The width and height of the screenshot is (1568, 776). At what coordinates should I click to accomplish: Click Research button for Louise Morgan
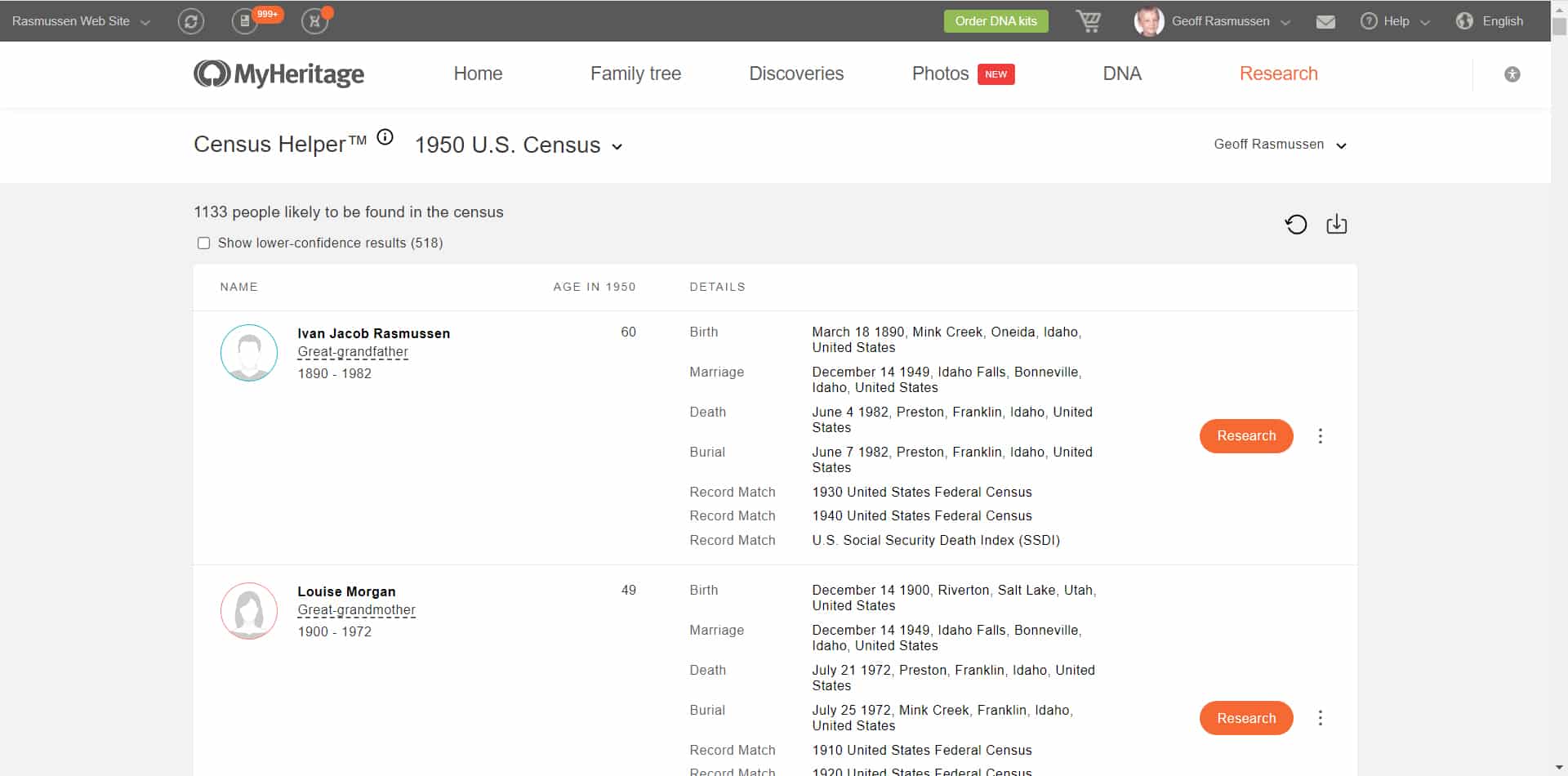tap(1246, 718)
